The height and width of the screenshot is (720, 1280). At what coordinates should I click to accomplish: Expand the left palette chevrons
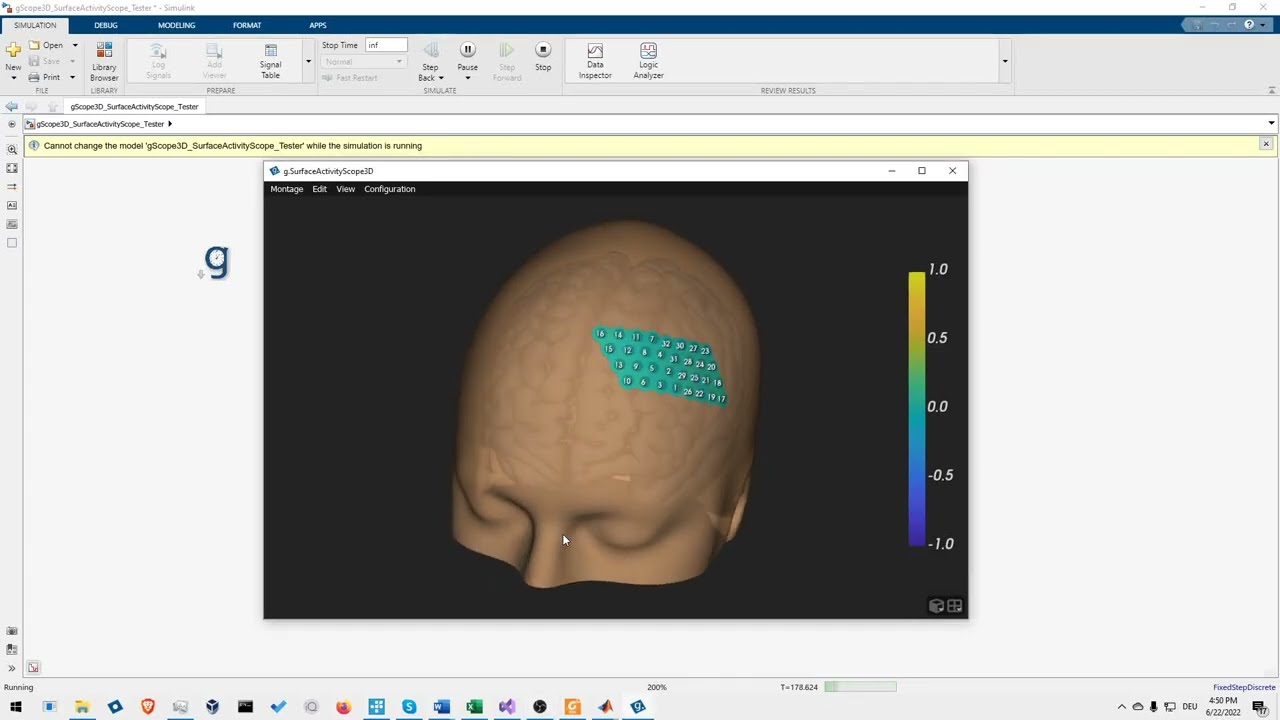tap(12, 668)
